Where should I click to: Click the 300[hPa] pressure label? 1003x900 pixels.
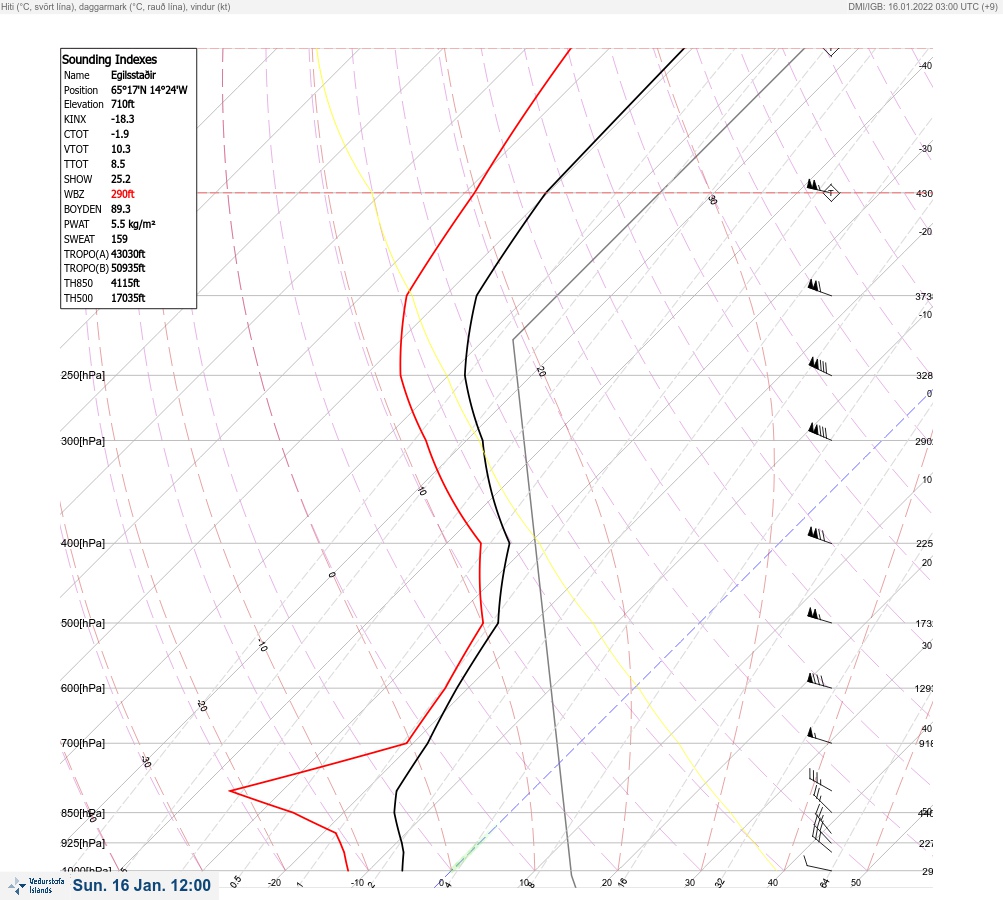pyautogui.click(x=83, y=441)
